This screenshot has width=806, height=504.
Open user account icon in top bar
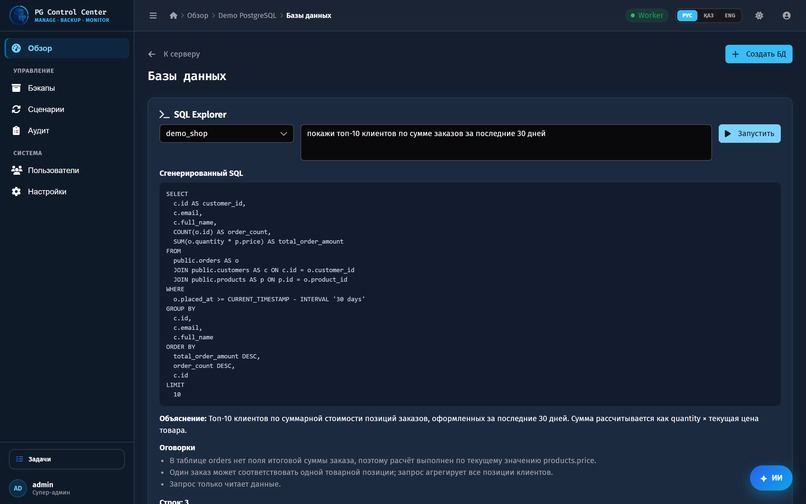tap(786, 15)
